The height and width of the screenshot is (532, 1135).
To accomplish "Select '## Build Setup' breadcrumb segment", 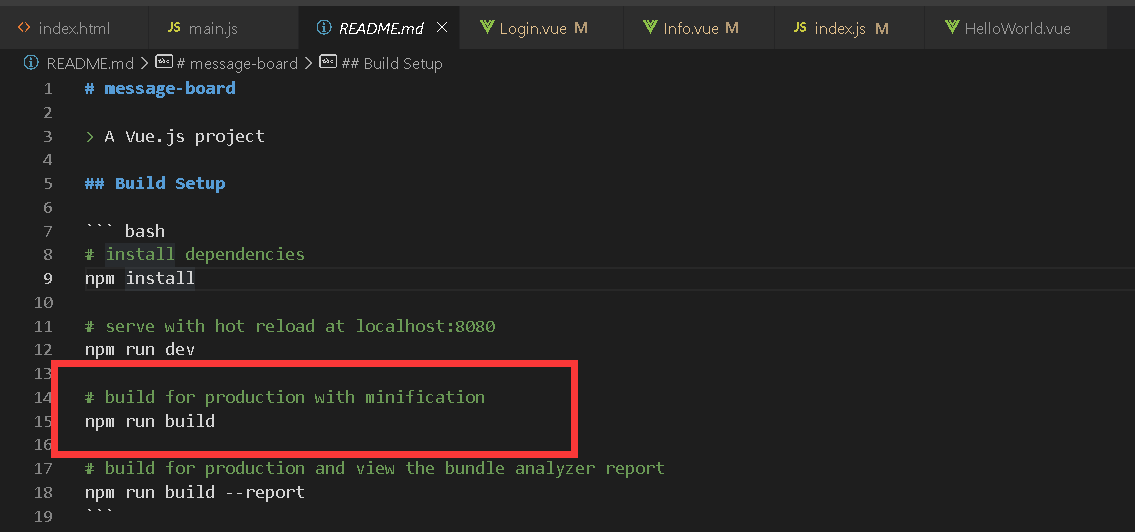I will coord(392,64).
